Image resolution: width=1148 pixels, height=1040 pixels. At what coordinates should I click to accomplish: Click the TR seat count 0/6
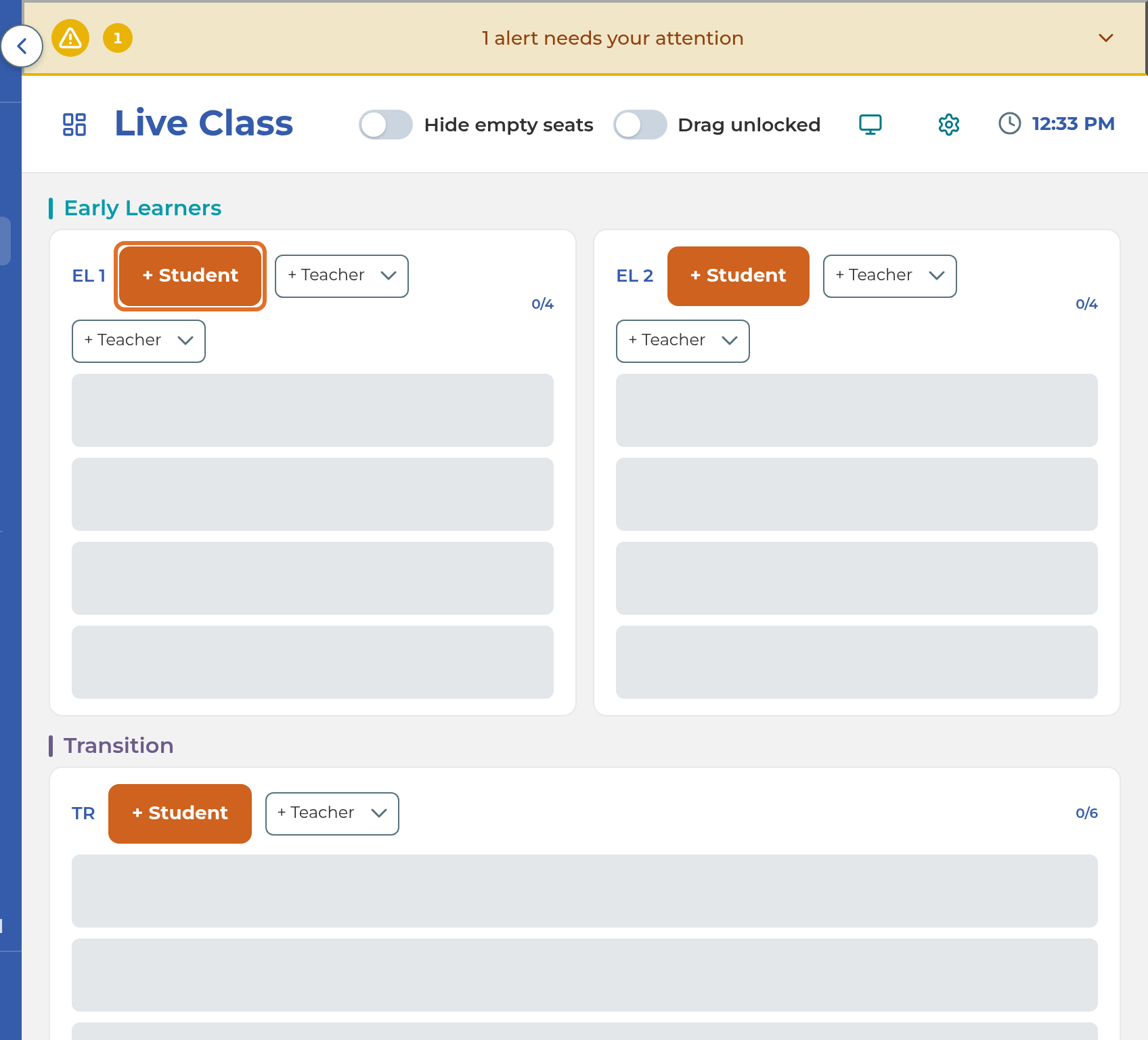[1086, 813]
